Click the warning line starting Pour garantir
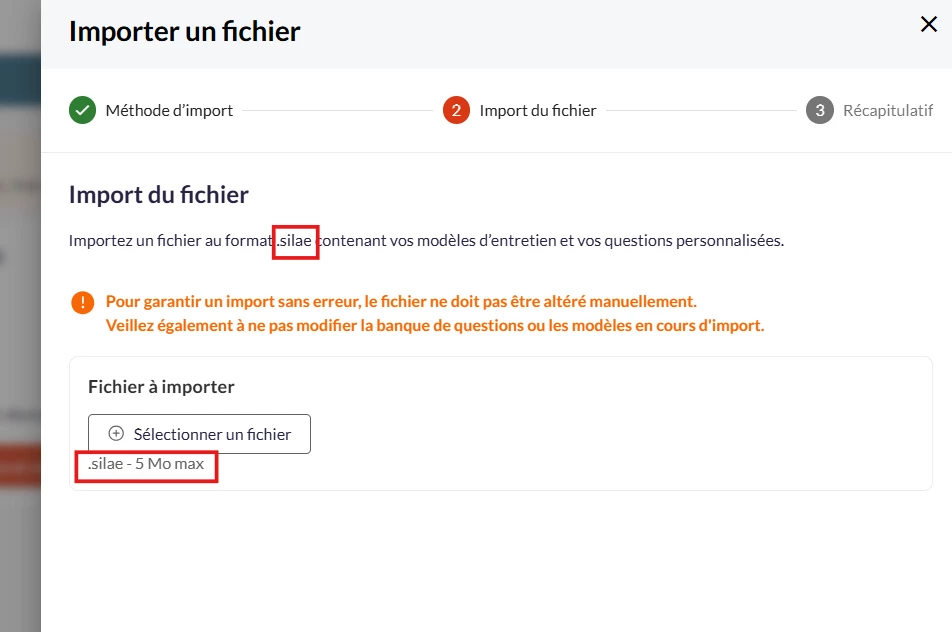Screen dimensions: 952x632 pyautogui.click(x=401, y=301)
